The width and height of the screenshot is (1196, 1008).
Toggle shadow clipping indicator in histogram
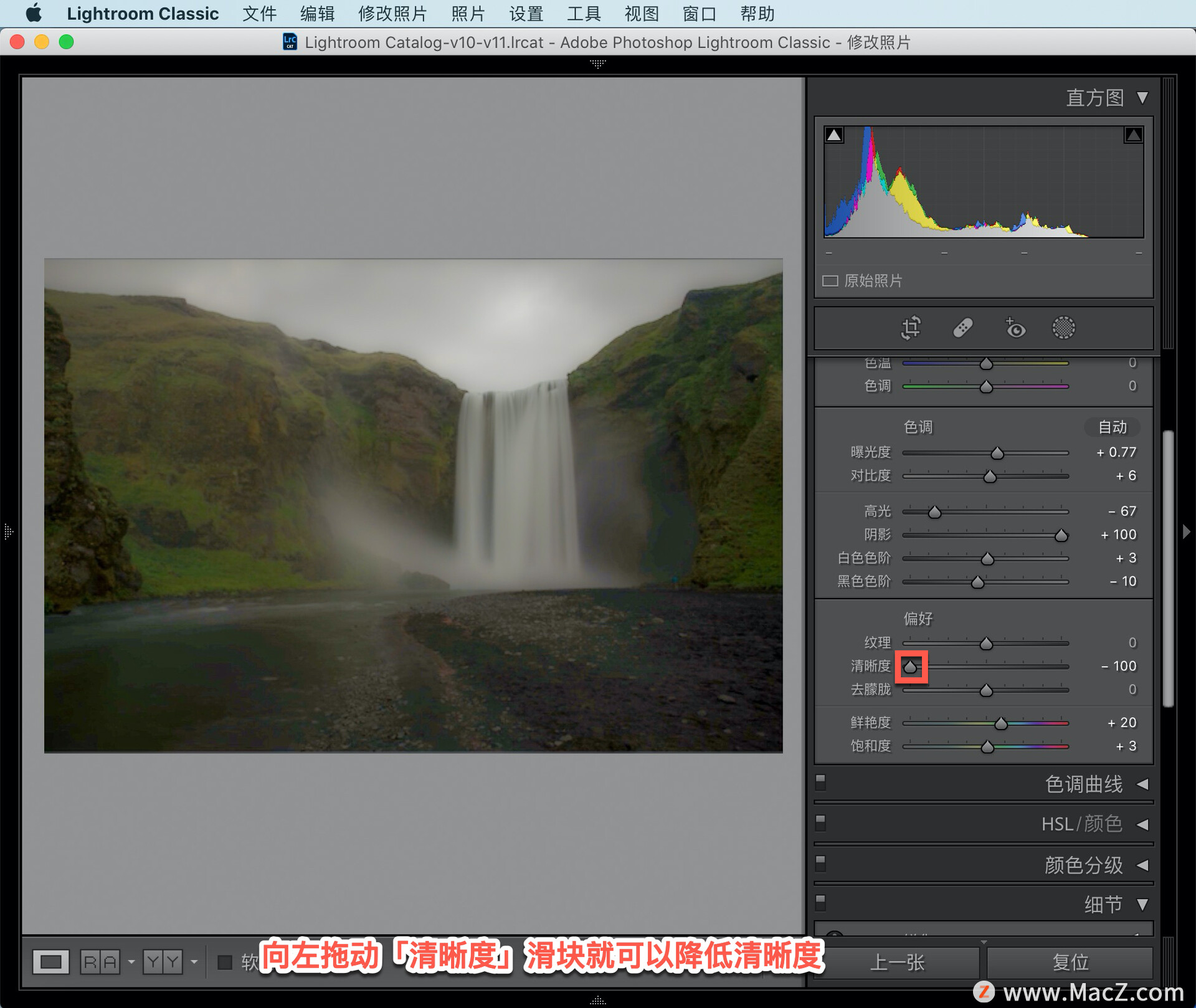834,135
